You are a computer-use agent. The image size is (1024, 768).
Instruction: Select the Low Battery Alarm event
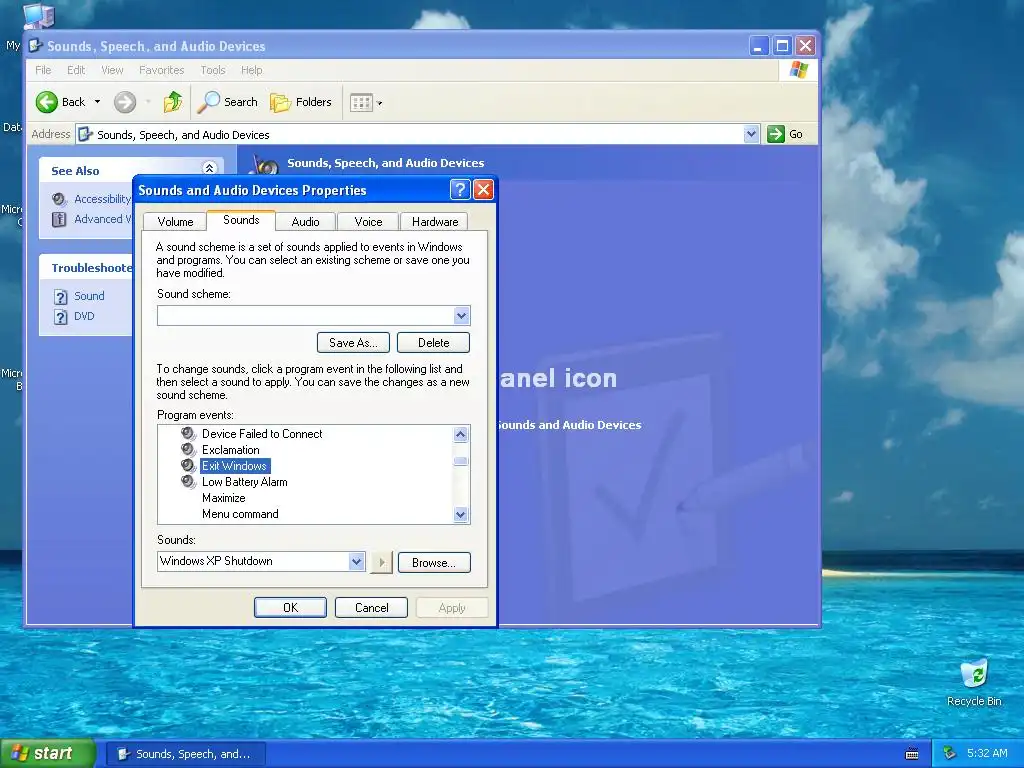244,482
